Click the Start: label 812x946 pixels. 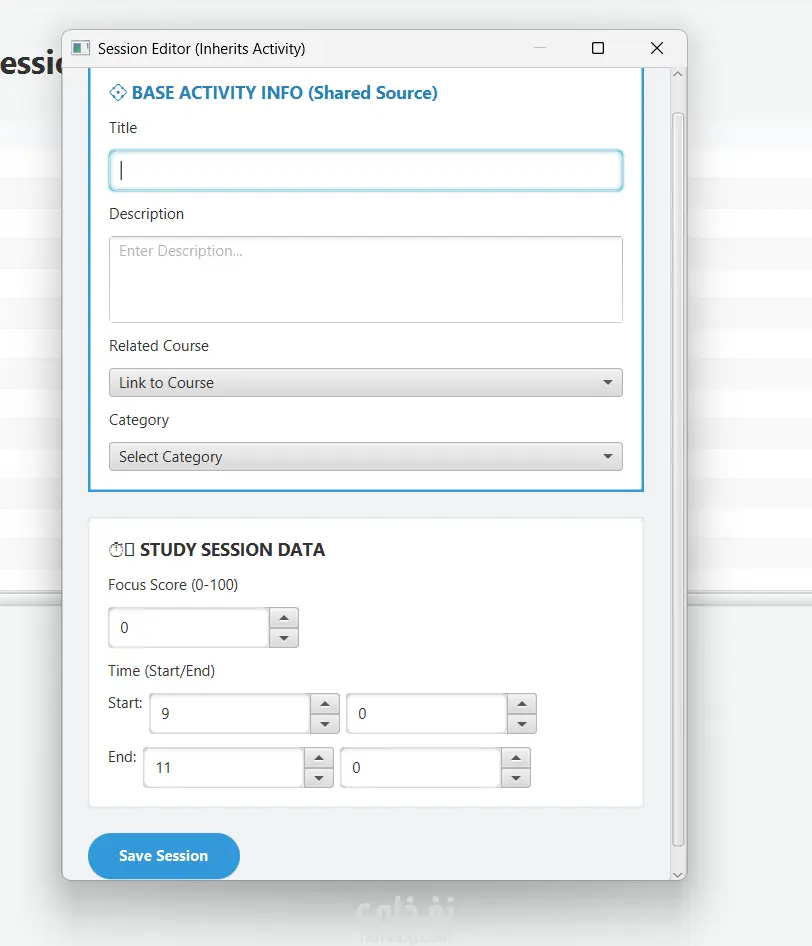pyautogui.click(x=125, y=703)
